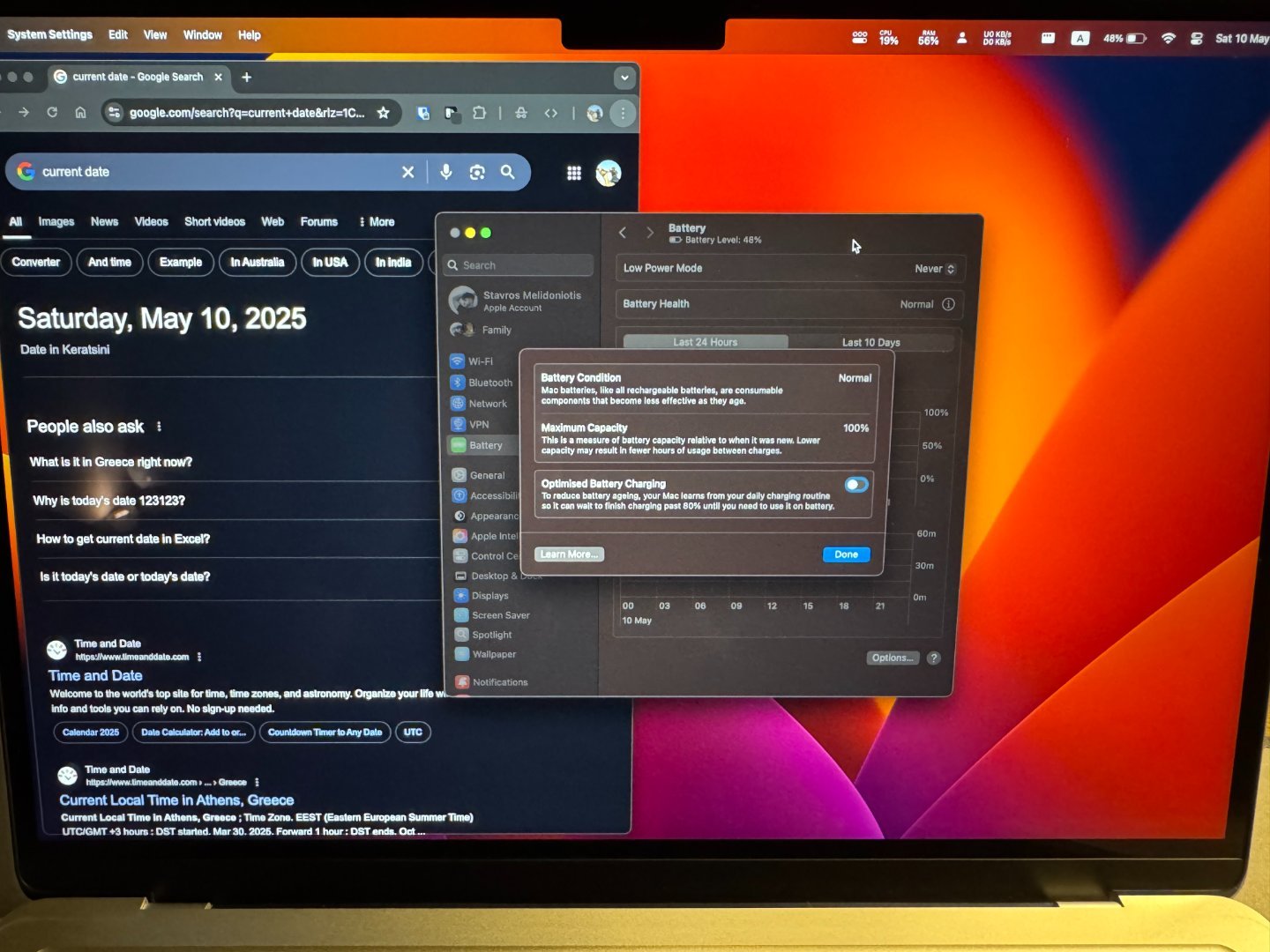Screen dimensions: 1270x952
Task: Click the CPU 19% monitor in the menu bar
Action: (x=888, y=38)
